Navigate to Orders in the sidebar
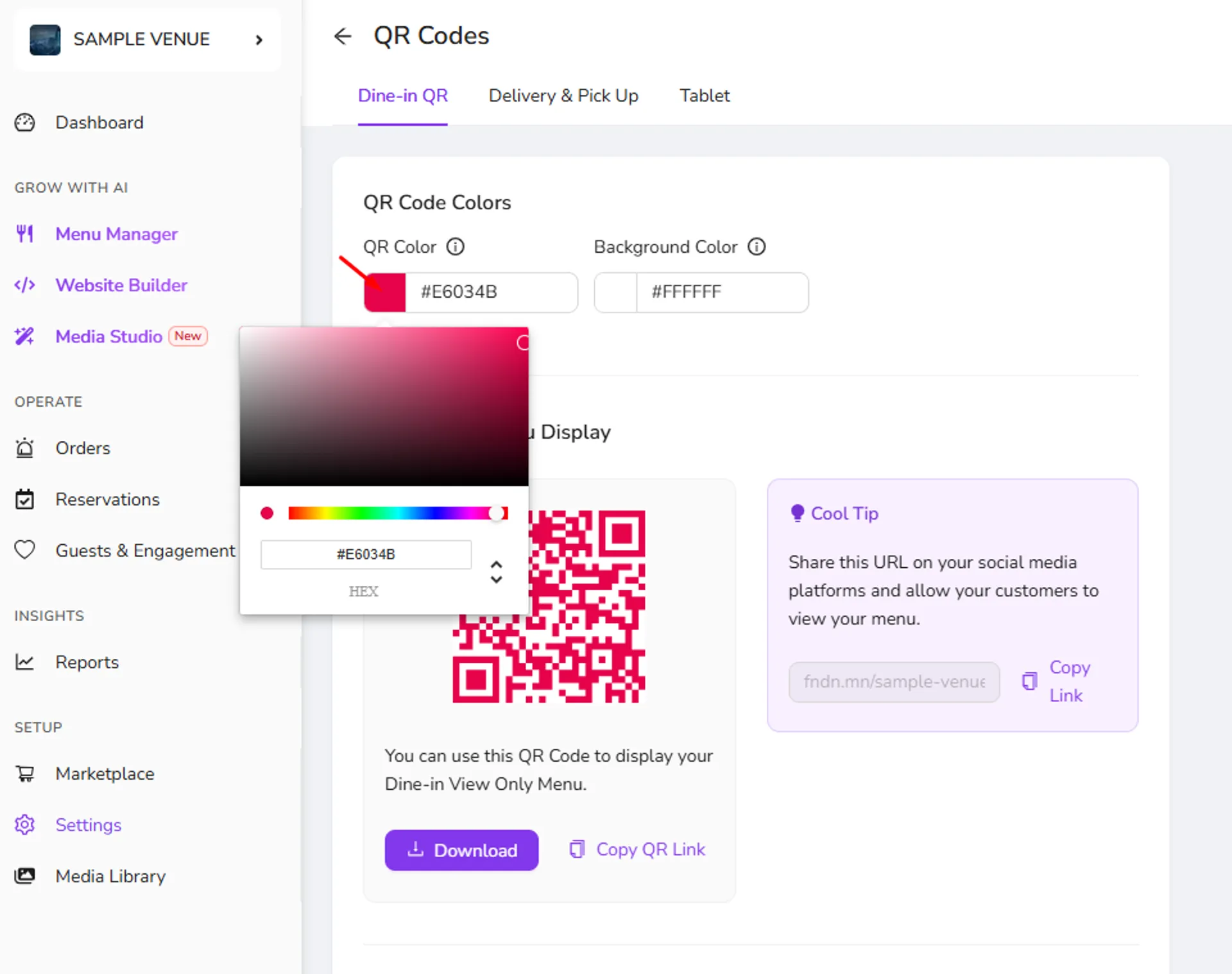 point(83,448)
